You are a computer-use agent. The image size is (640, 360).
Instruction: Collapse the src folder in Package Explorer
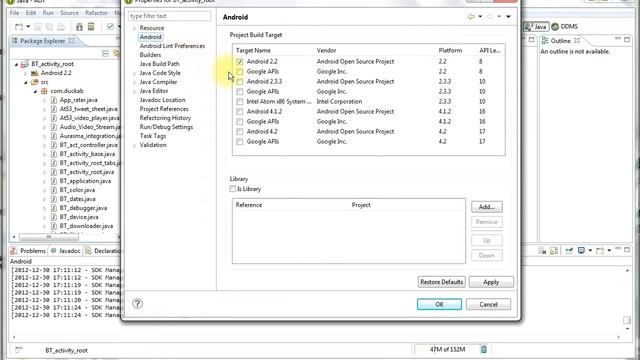pyautogui.click(x=26, y=82)
